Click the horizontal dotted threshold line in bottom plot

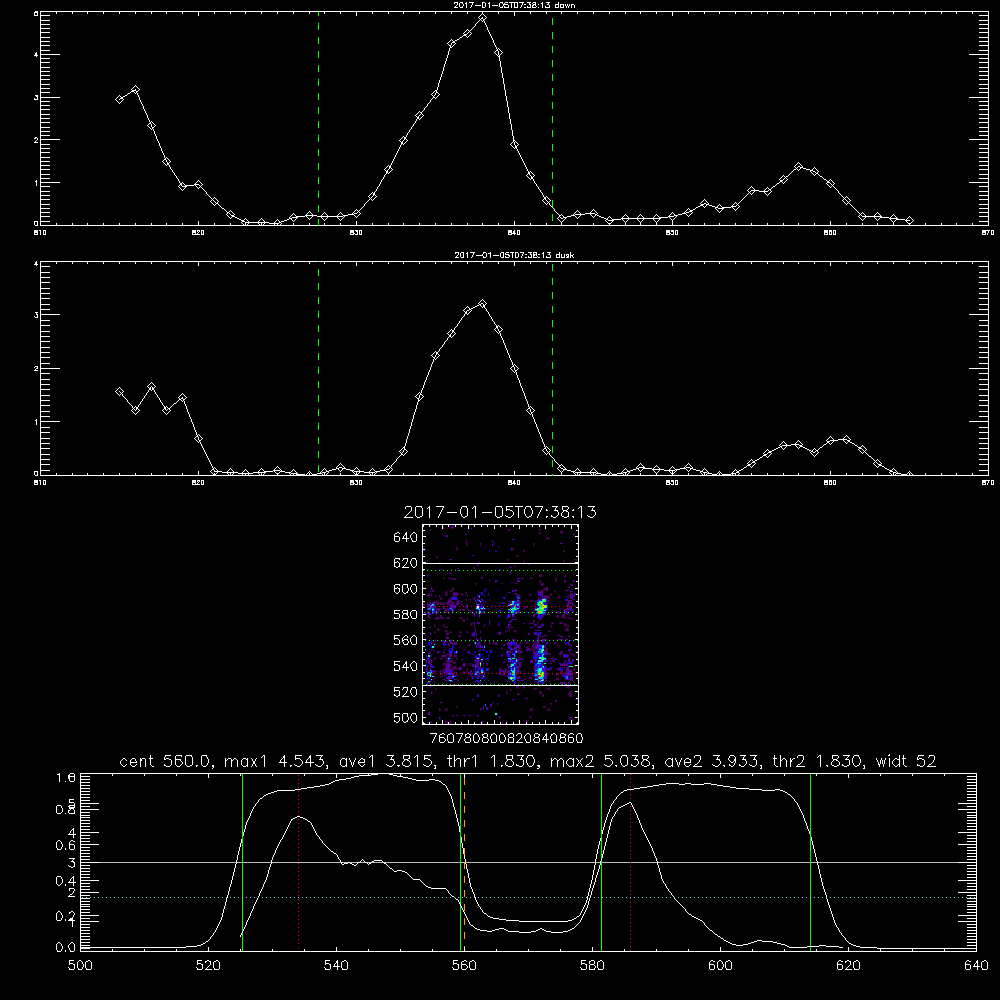click(528, 897)
